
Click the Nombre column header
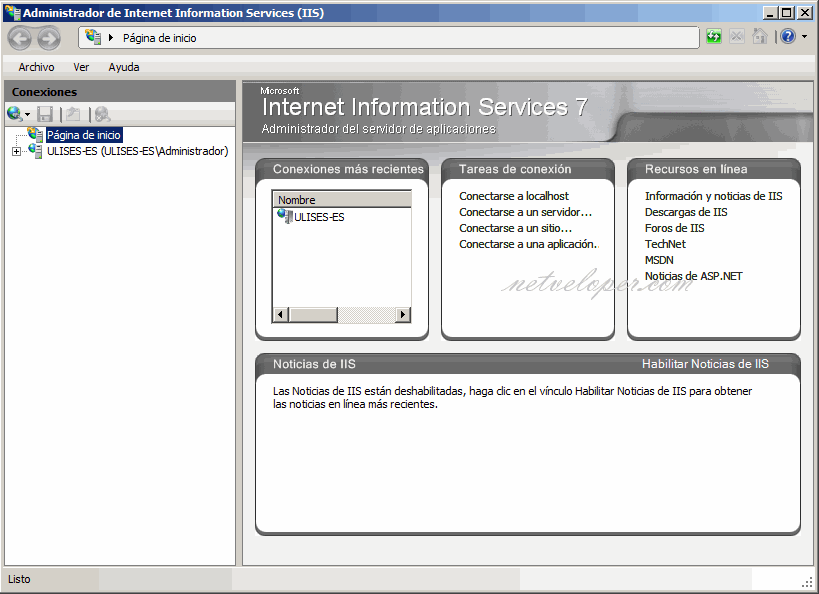[342, 200]
